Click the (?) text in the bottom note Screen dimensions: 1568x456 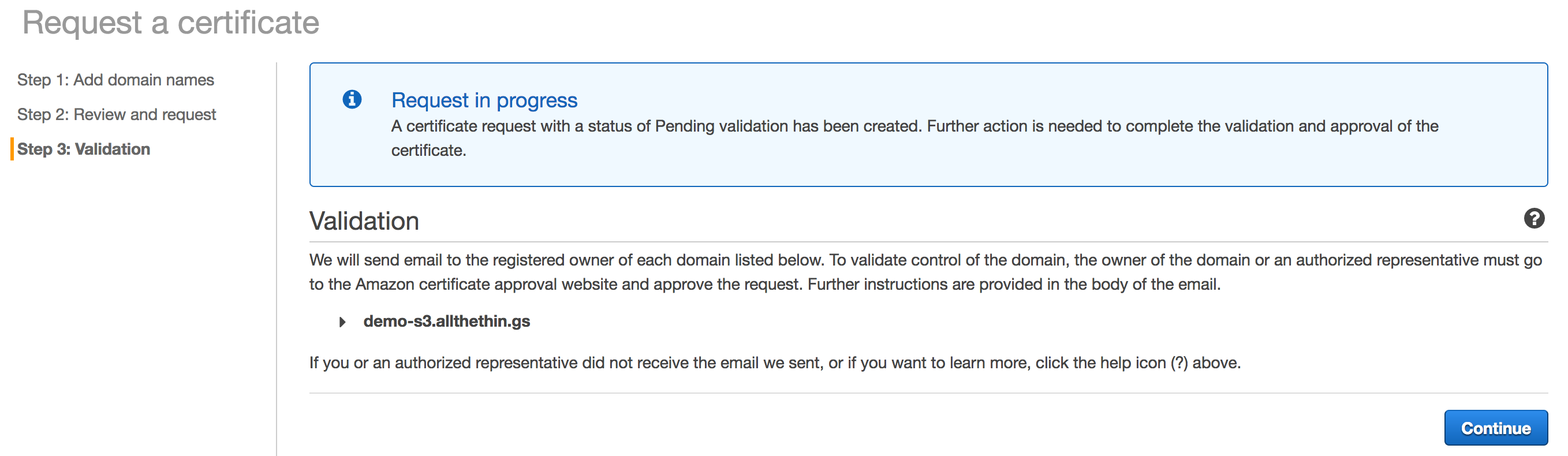tap(1179, 363)
